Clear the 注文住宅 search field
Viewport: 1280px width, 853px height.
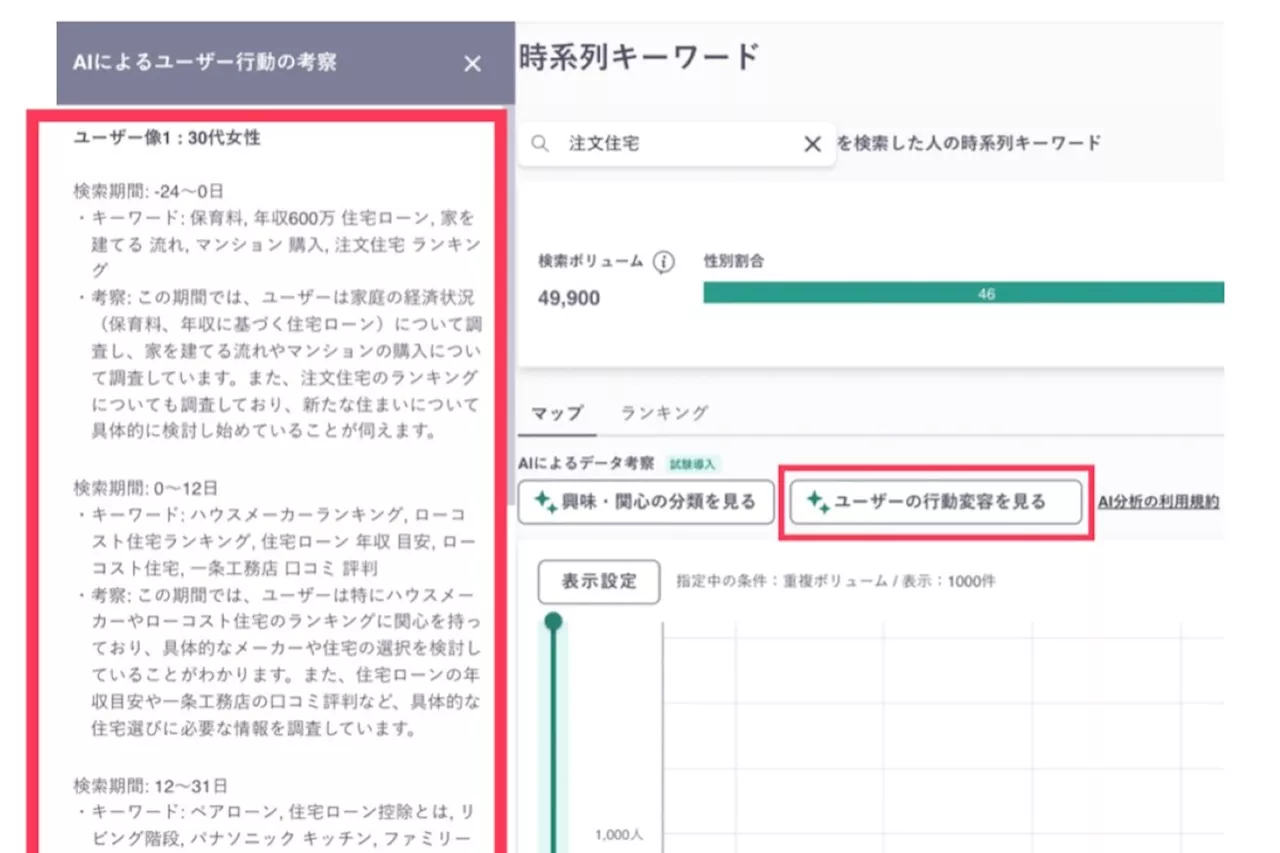(x=812, y=144)
